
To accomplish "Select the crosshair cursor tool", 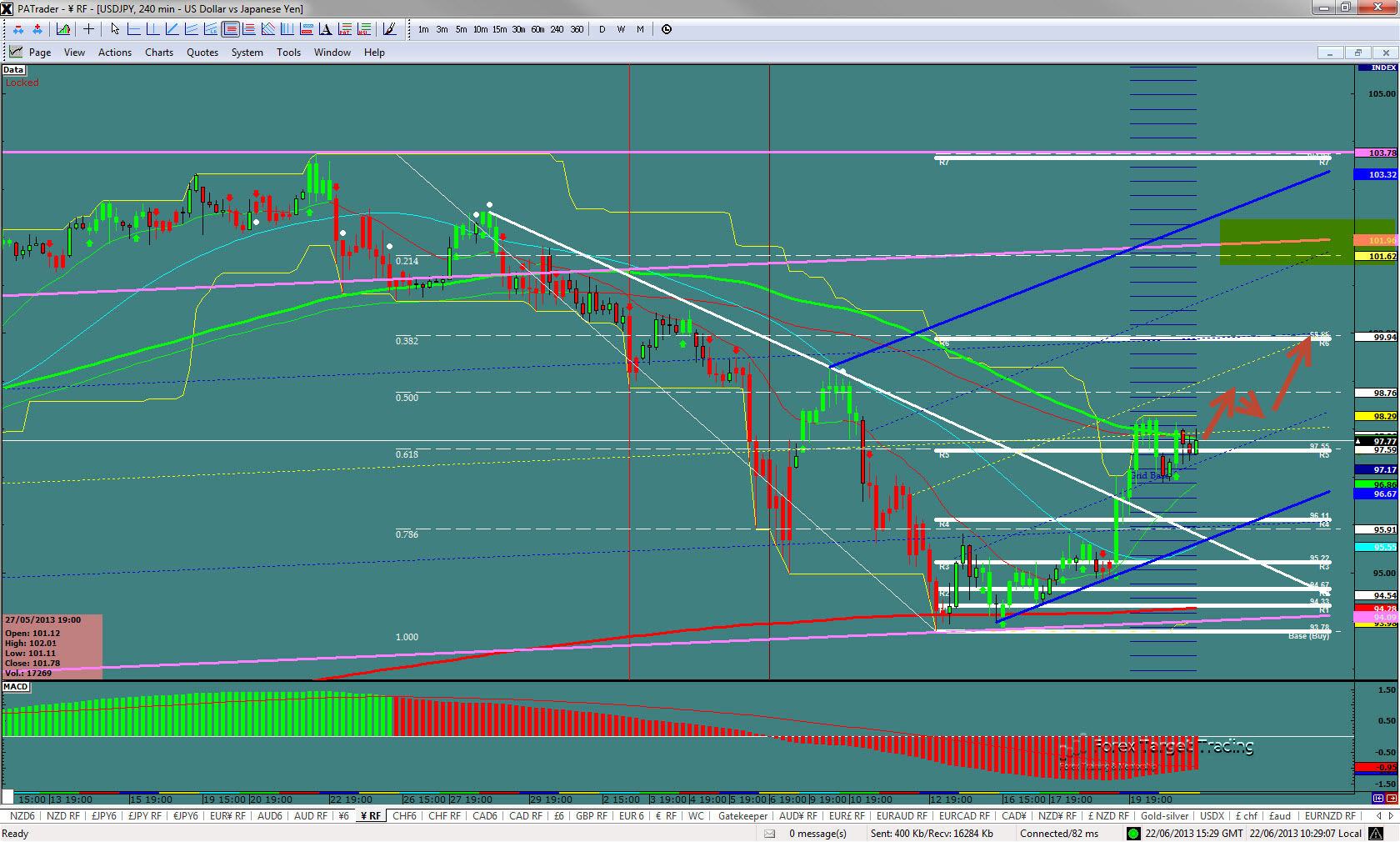I will (x=88, y=29).
